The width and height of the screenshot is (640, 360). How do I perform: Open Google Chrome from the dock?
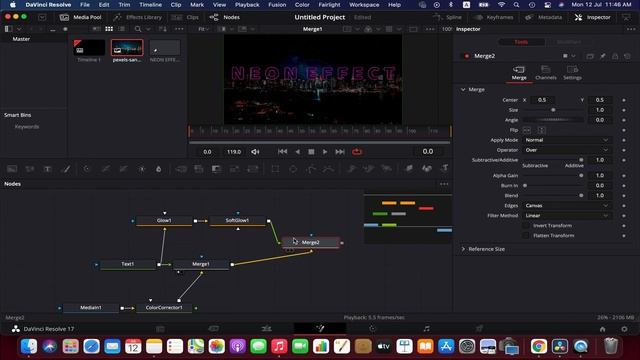539,347
